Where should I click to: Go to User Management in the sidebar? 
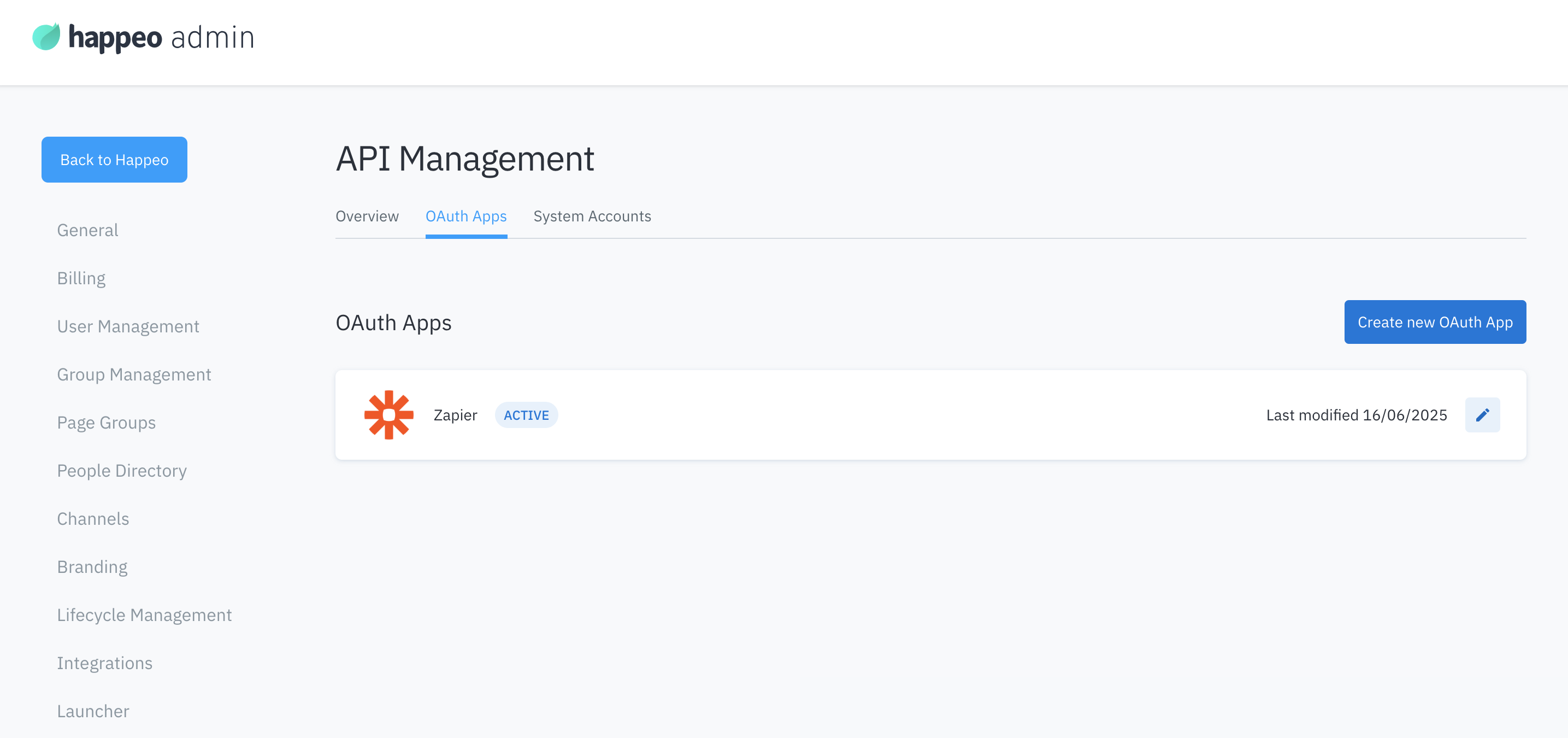click(x=128, y=326)
